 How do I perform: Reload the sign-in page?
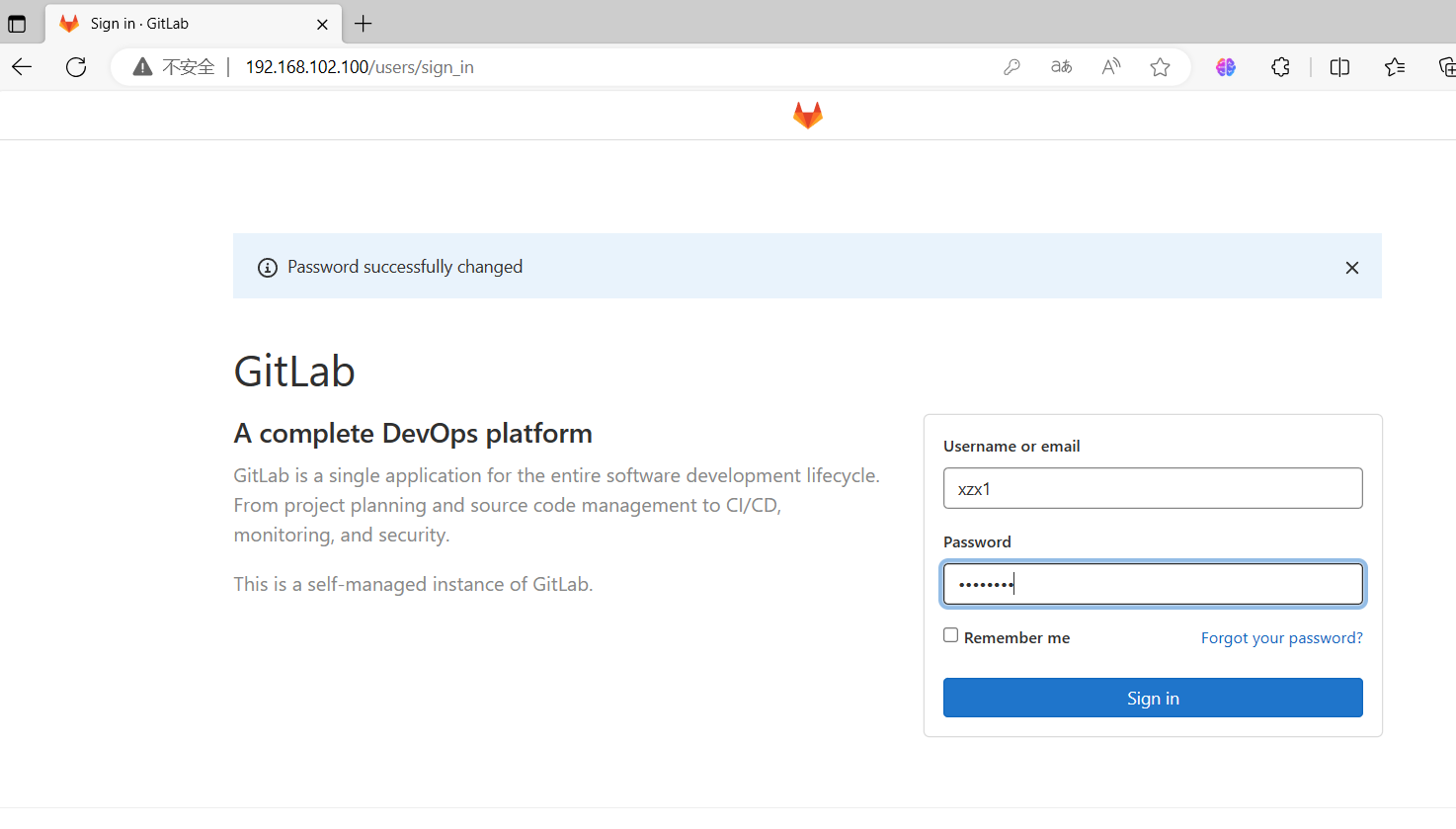(x=76, y=66)
